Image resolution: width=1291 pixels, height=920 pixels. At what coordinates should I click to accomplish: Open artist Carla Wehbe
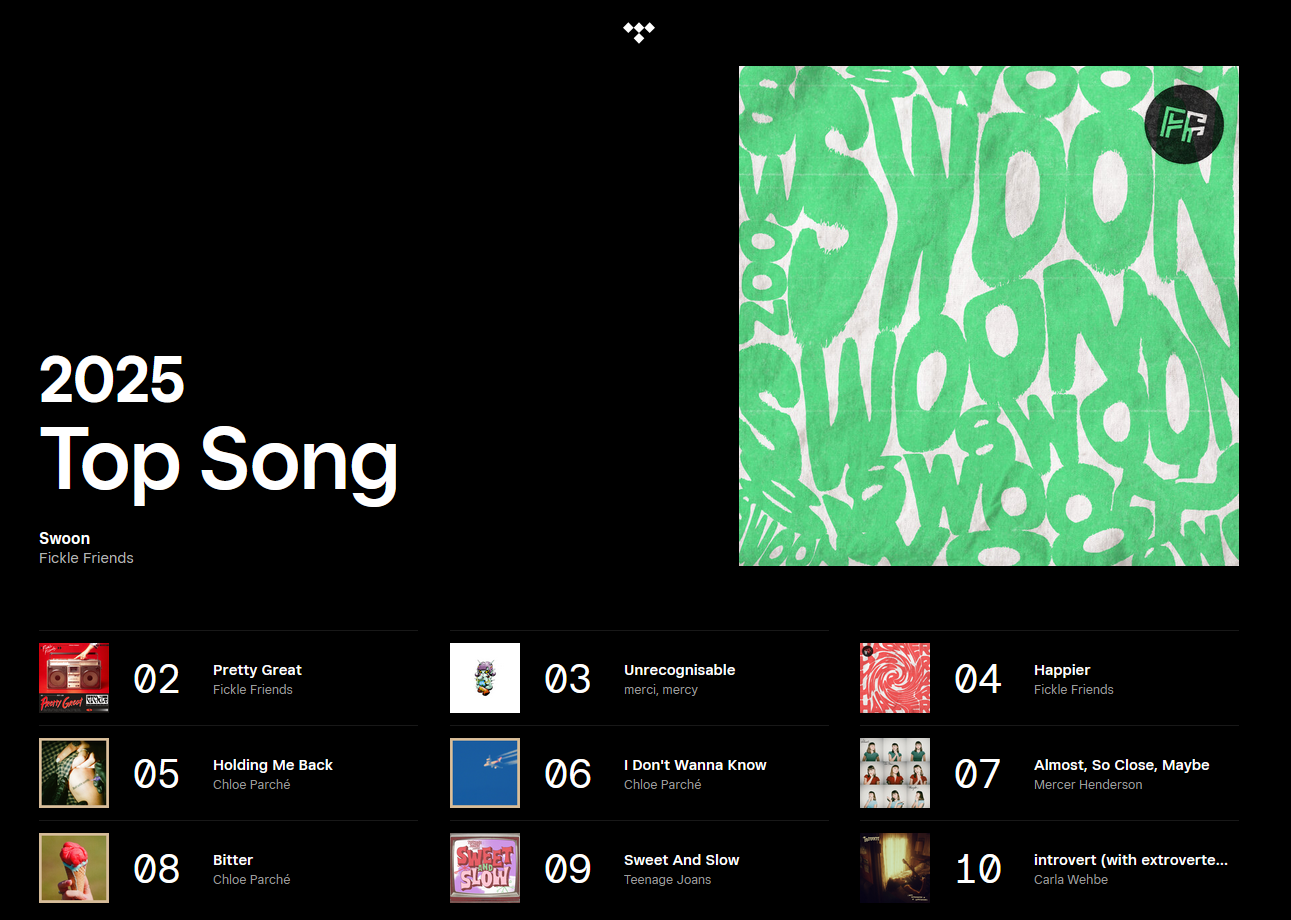click(x=1071, y=880)
